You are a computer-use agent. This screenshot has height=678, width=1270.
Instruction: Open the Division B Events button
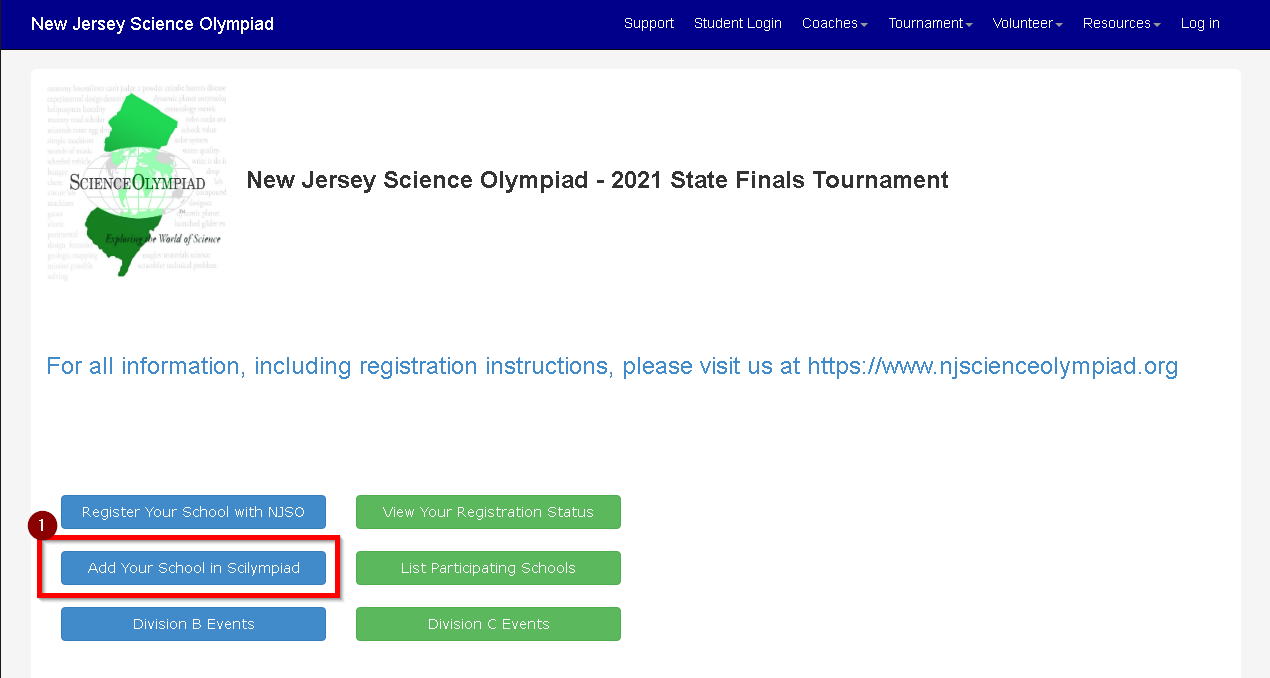pos(193,624)
